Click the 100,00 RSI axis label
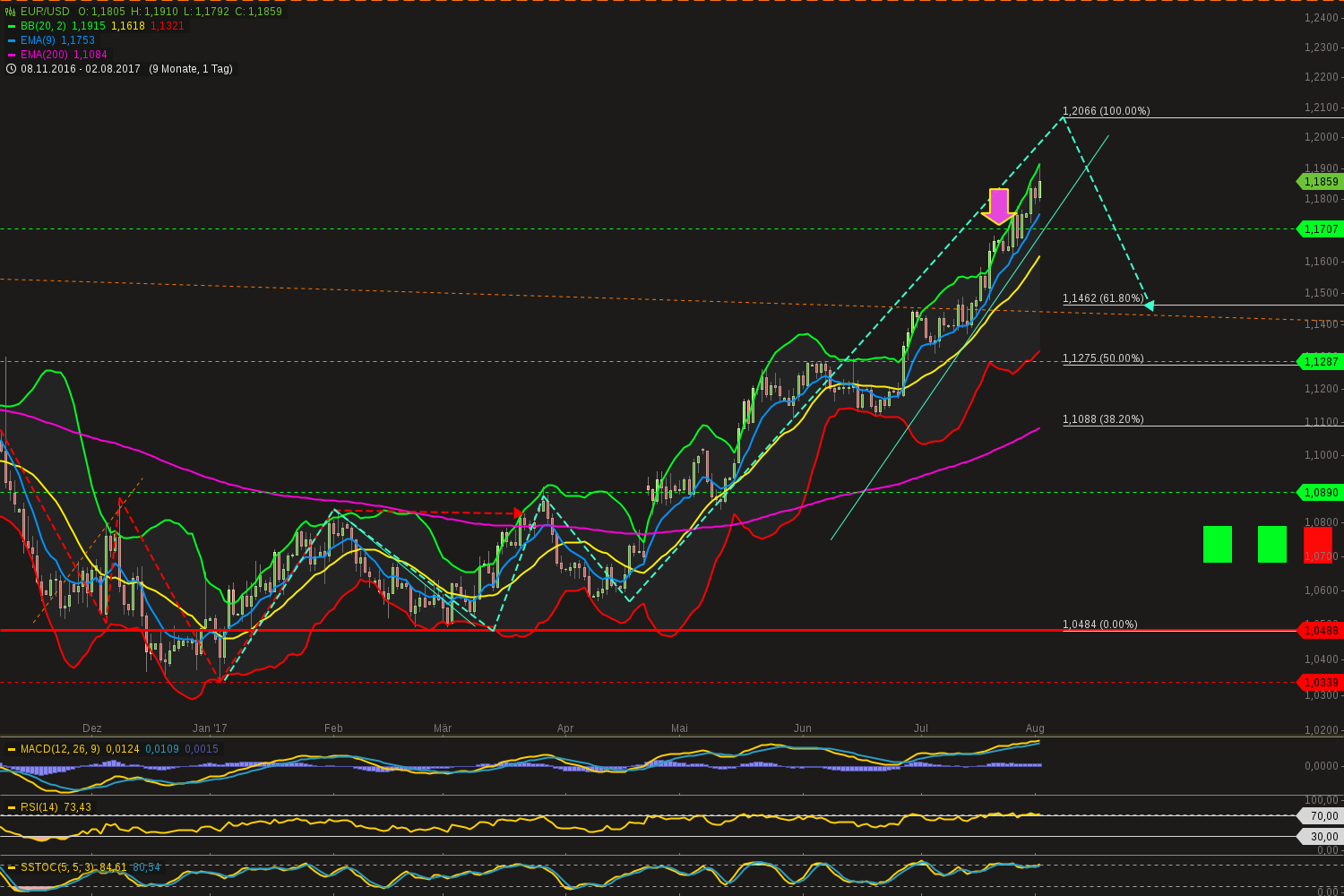This screenshot has height=896, width=1344. pos(1322,800)
